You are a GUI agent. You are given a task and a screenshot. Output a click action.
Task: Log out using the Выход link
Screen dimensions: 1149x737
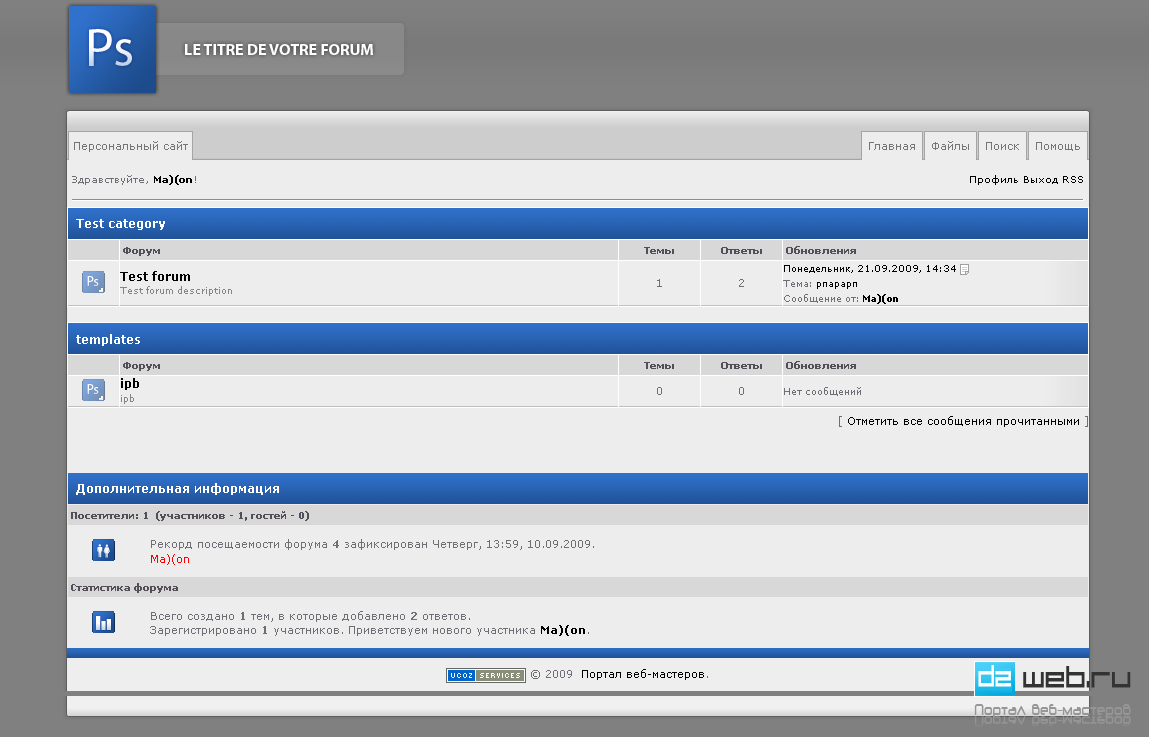pos(1040,180)
